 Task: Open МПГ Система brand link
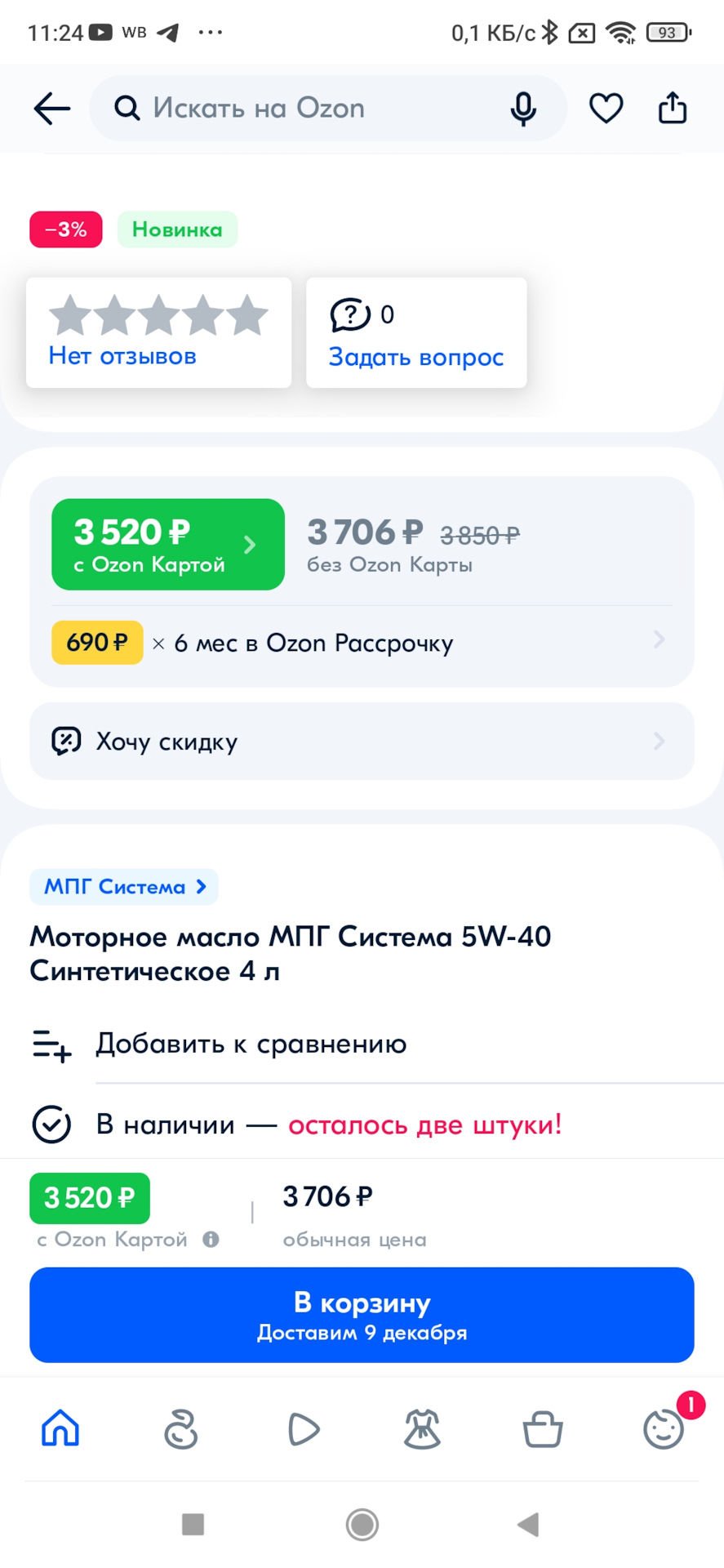pyautogui.click(x=124, y=887)
